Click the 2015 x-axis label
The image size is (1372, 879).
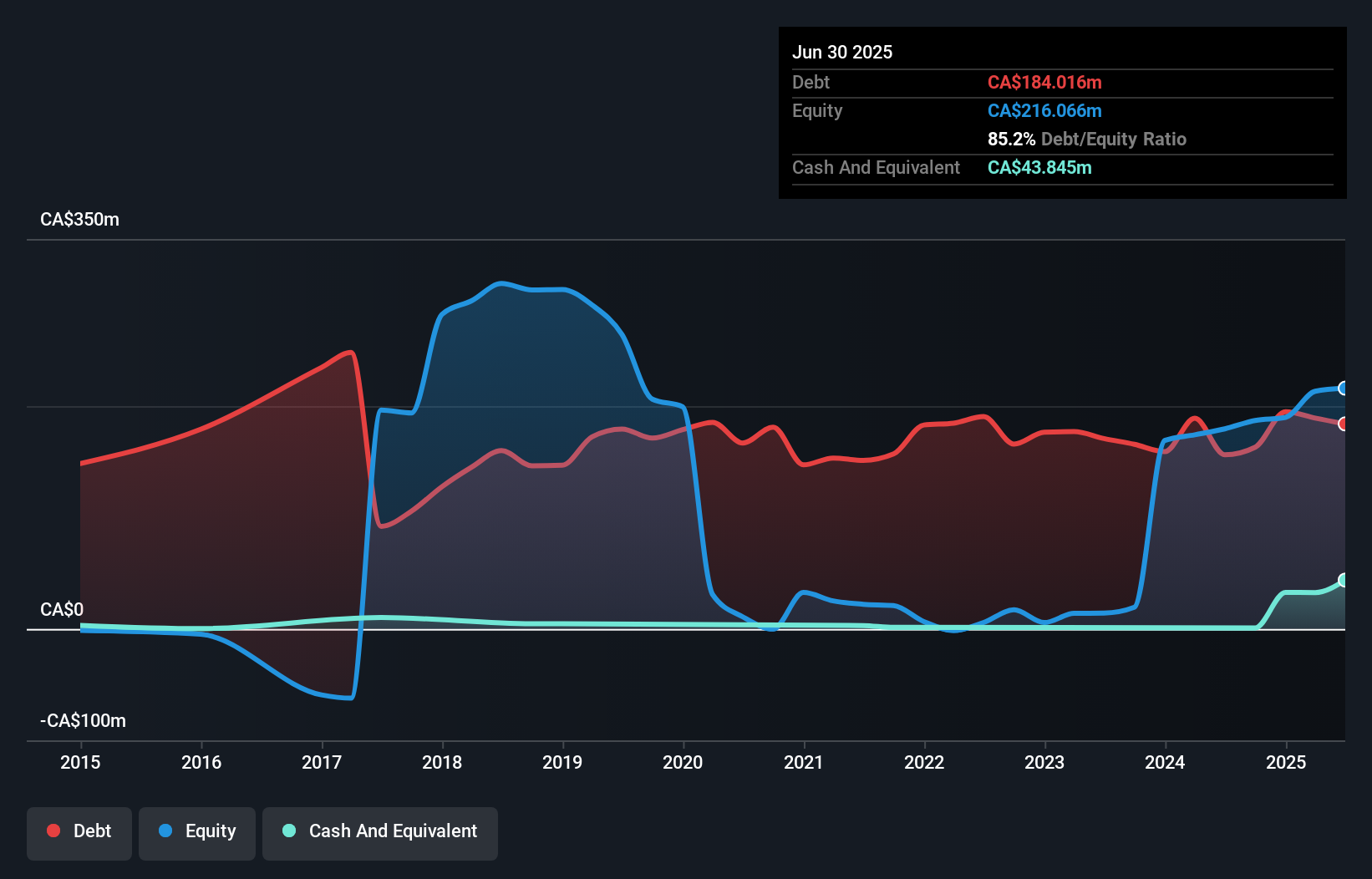click(80, 762)
